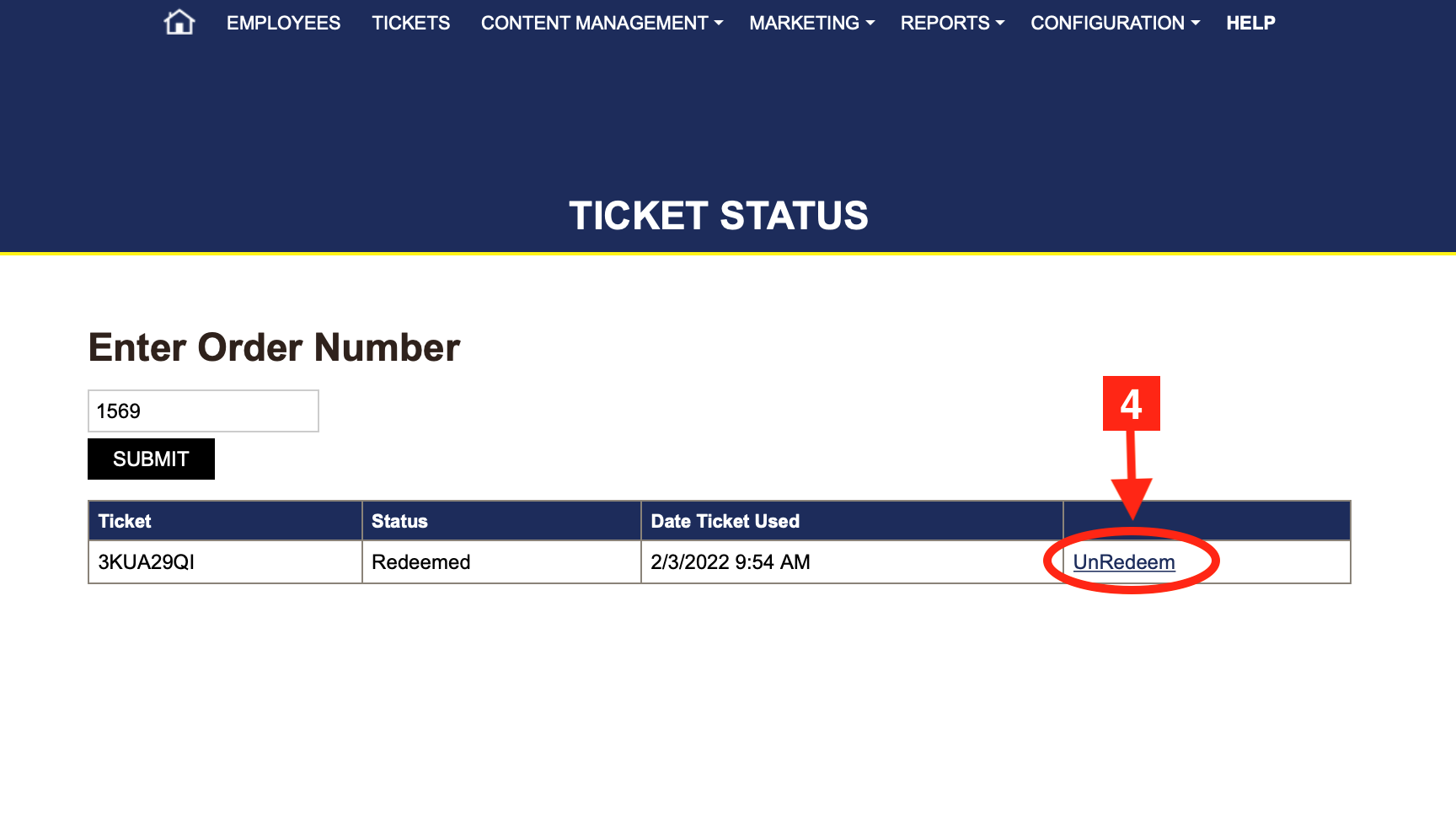Click the Date Ticket Used column header
The width and height of the screenshot is (1456, 816).
tap(725, 521)
